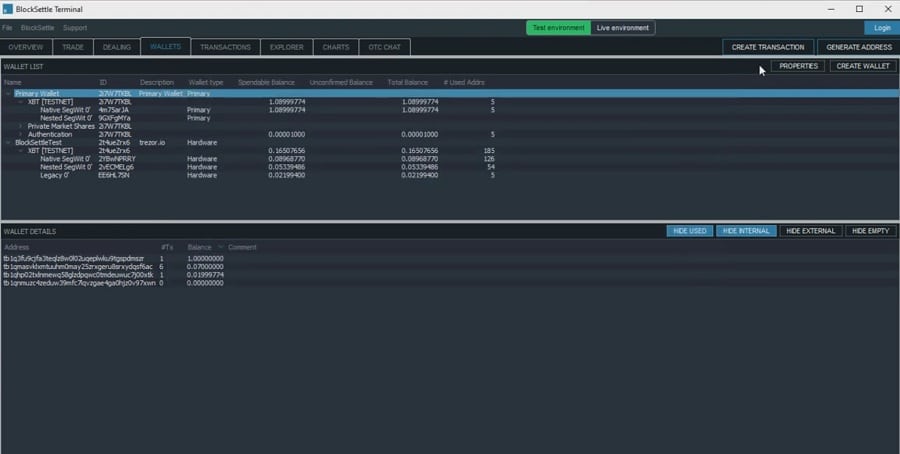Image resolution: width=900 pixels, height=454 pixels.
Task: Enable the Hide External address filter
Action: [810, 231]
